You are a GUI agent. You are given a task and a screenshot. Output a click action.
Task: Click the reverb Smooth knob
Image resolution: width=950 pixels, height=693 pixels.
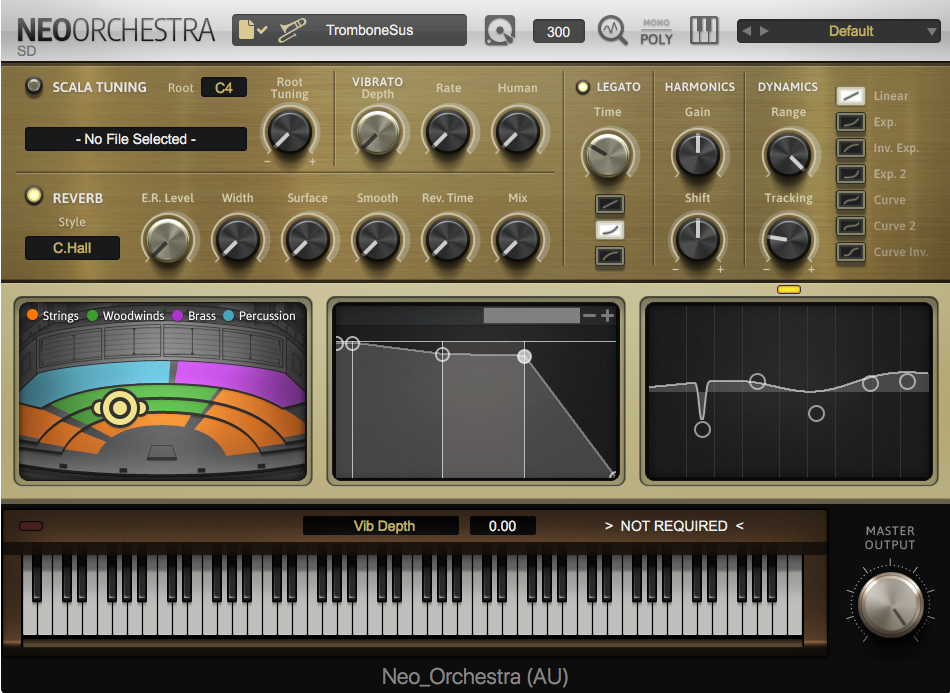(x=377, y=240)
